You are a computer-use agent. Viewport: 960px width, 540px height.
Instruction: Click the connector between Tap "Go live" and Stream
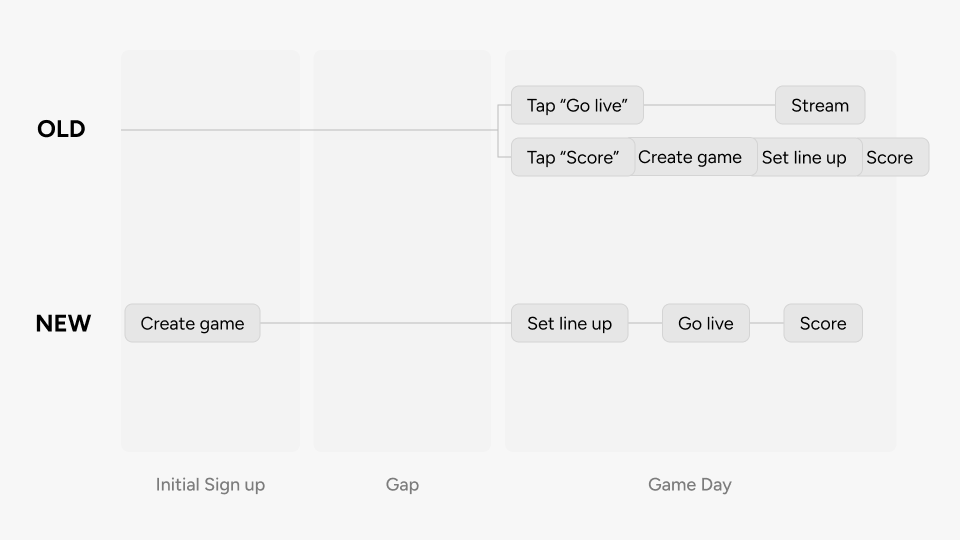click(709, 105)
